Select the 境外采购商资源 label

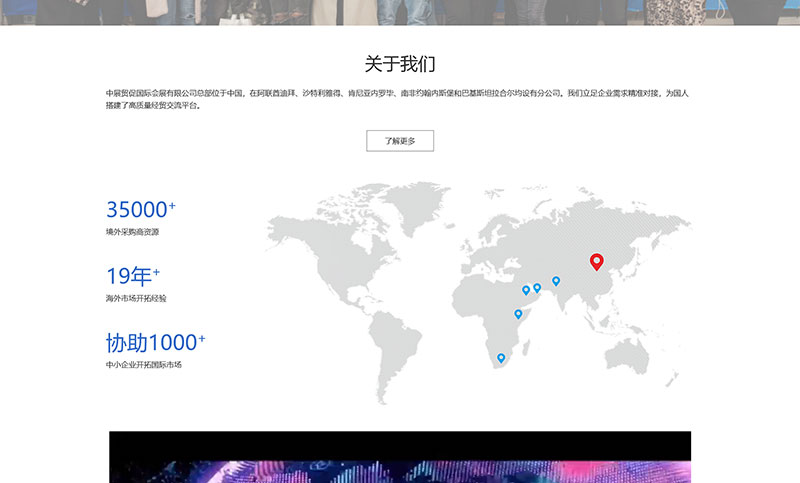click(132, 232)
